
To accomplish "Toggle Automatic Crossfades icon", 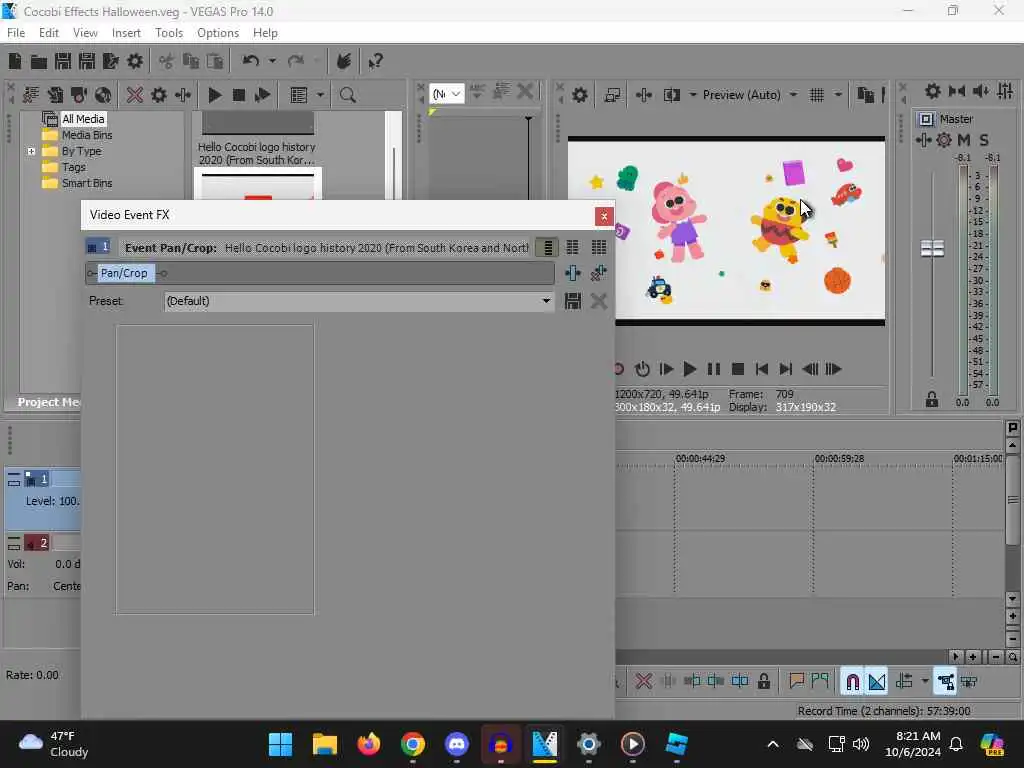I will (876, 682).
